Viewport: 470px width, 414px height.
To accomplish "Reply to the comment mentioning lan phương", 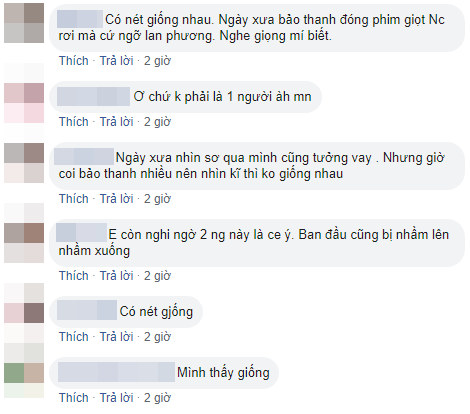I will click(x=116, y=61).
